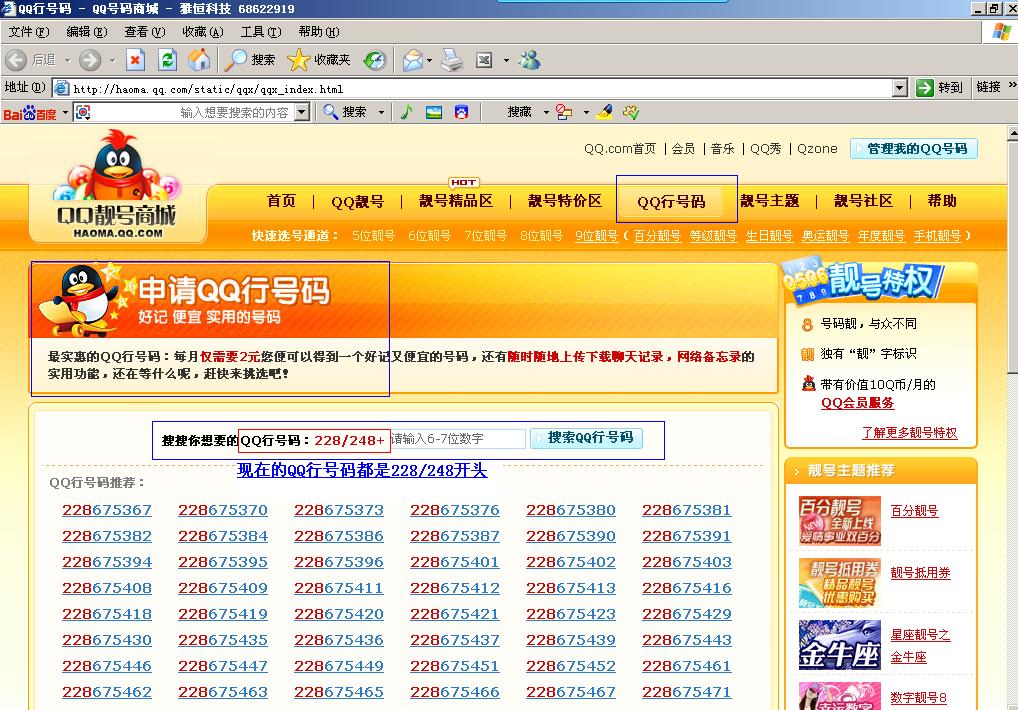Open the Baidu search box history dropdown
This screenshot has width=1018, height=710.
pyautogui.click(x=300, y=111)
